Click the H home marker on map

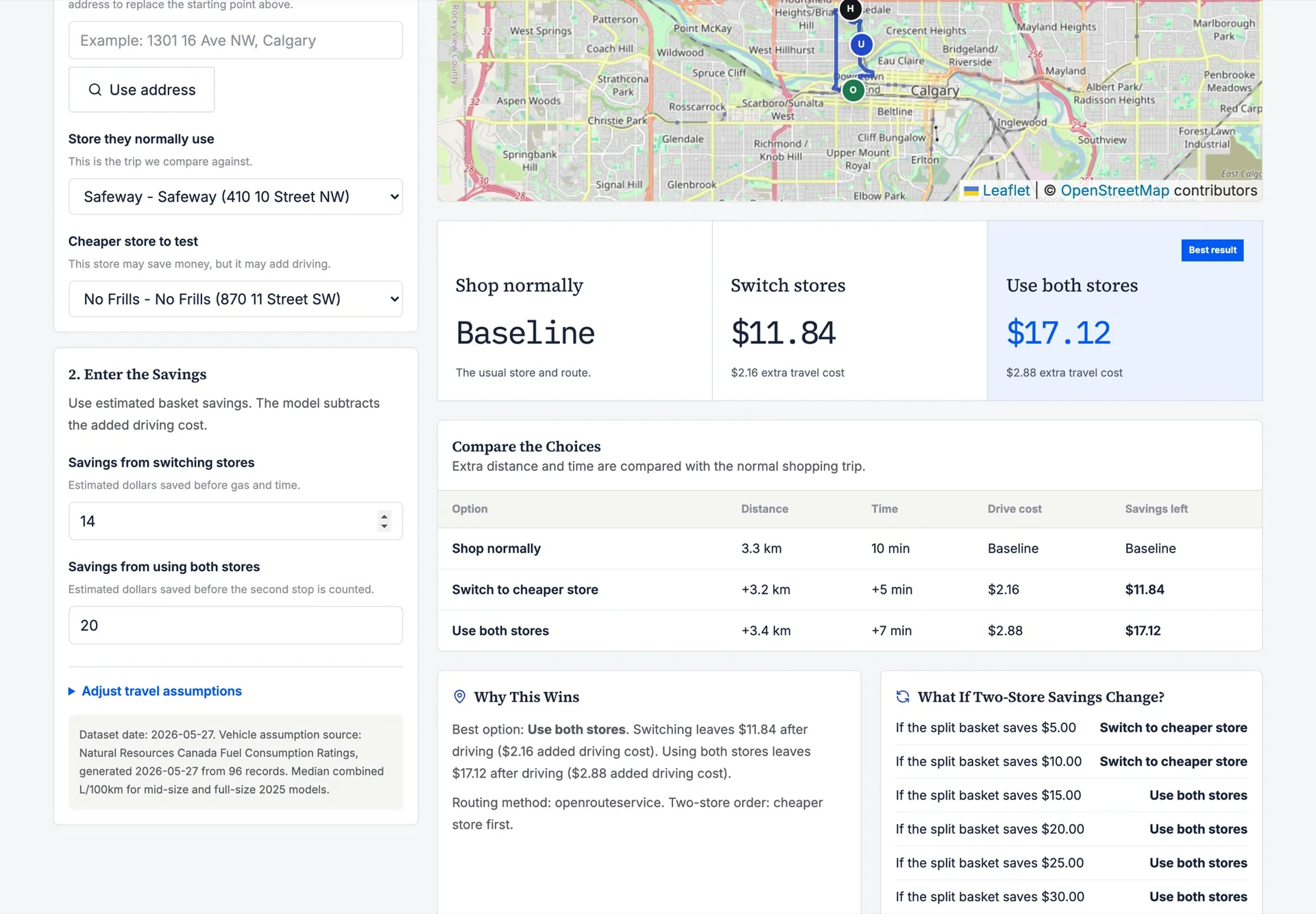[850, 9]
